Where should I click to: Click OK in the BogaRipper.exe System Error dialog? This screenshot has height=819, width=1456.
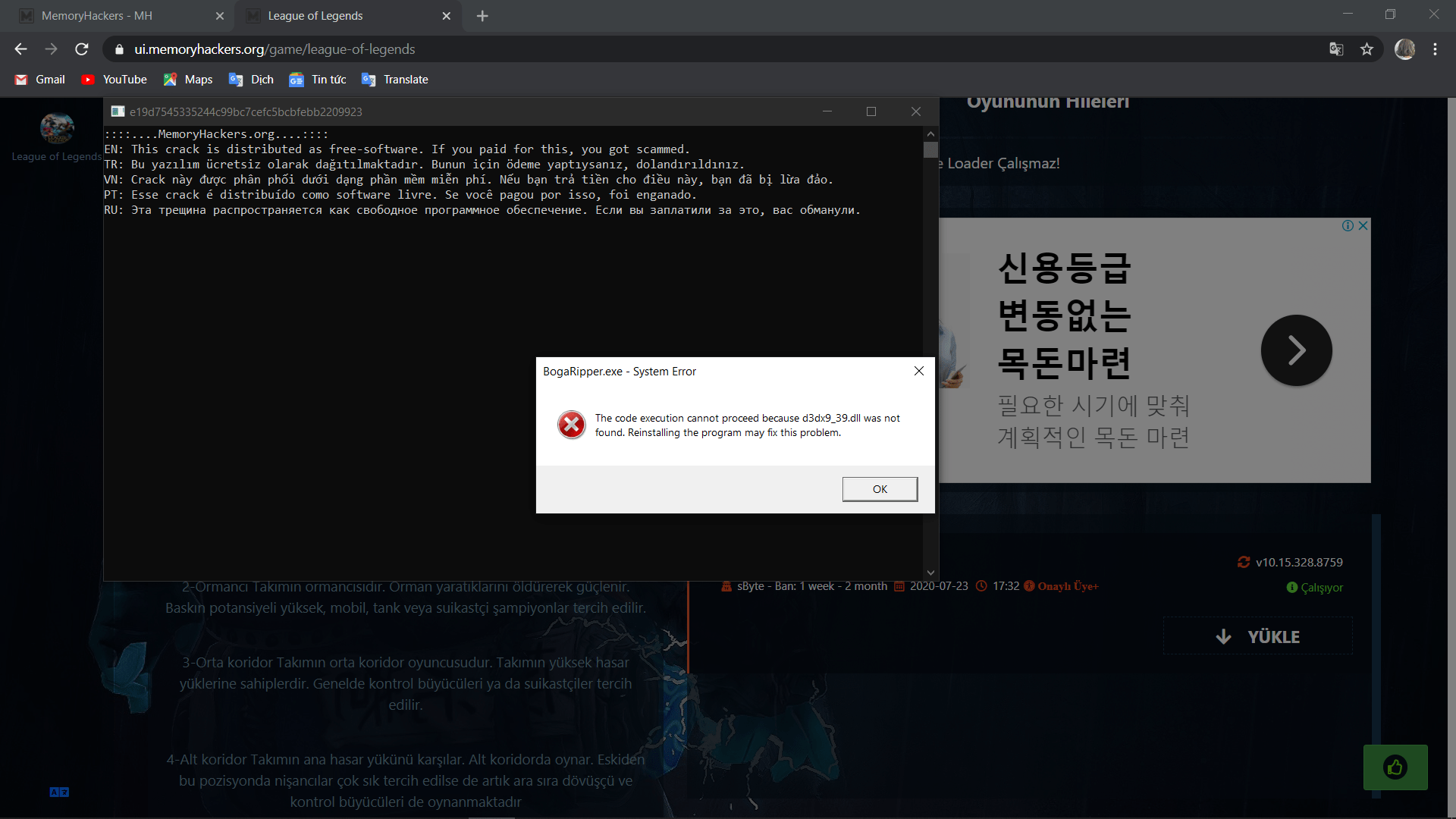(x=880, y=489)
